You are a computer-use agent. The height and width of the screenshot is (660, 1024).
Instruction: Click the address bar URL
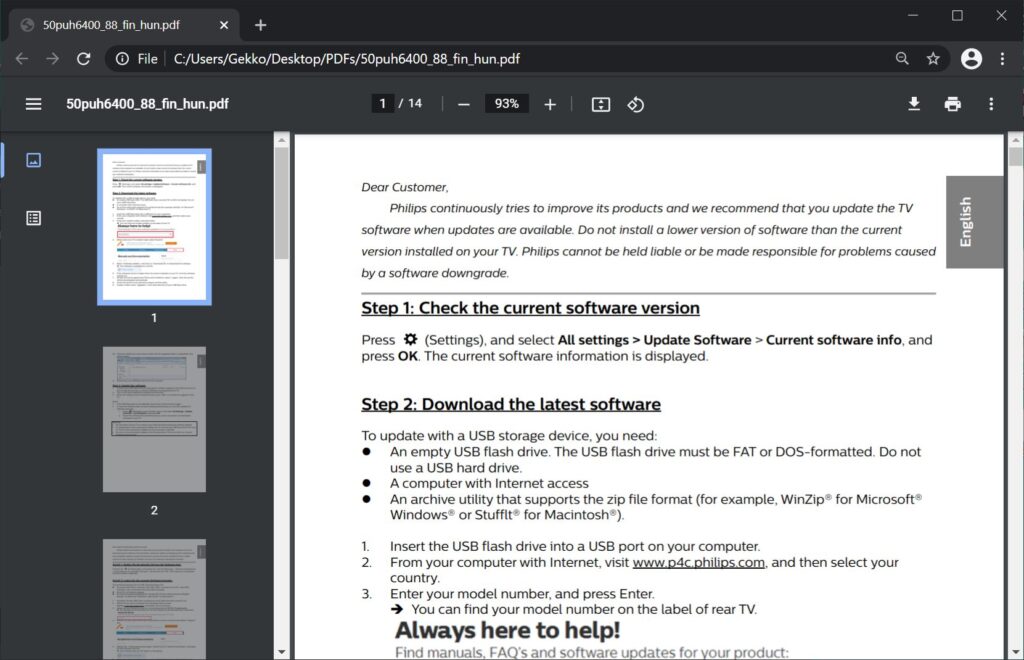pos(347,59)
